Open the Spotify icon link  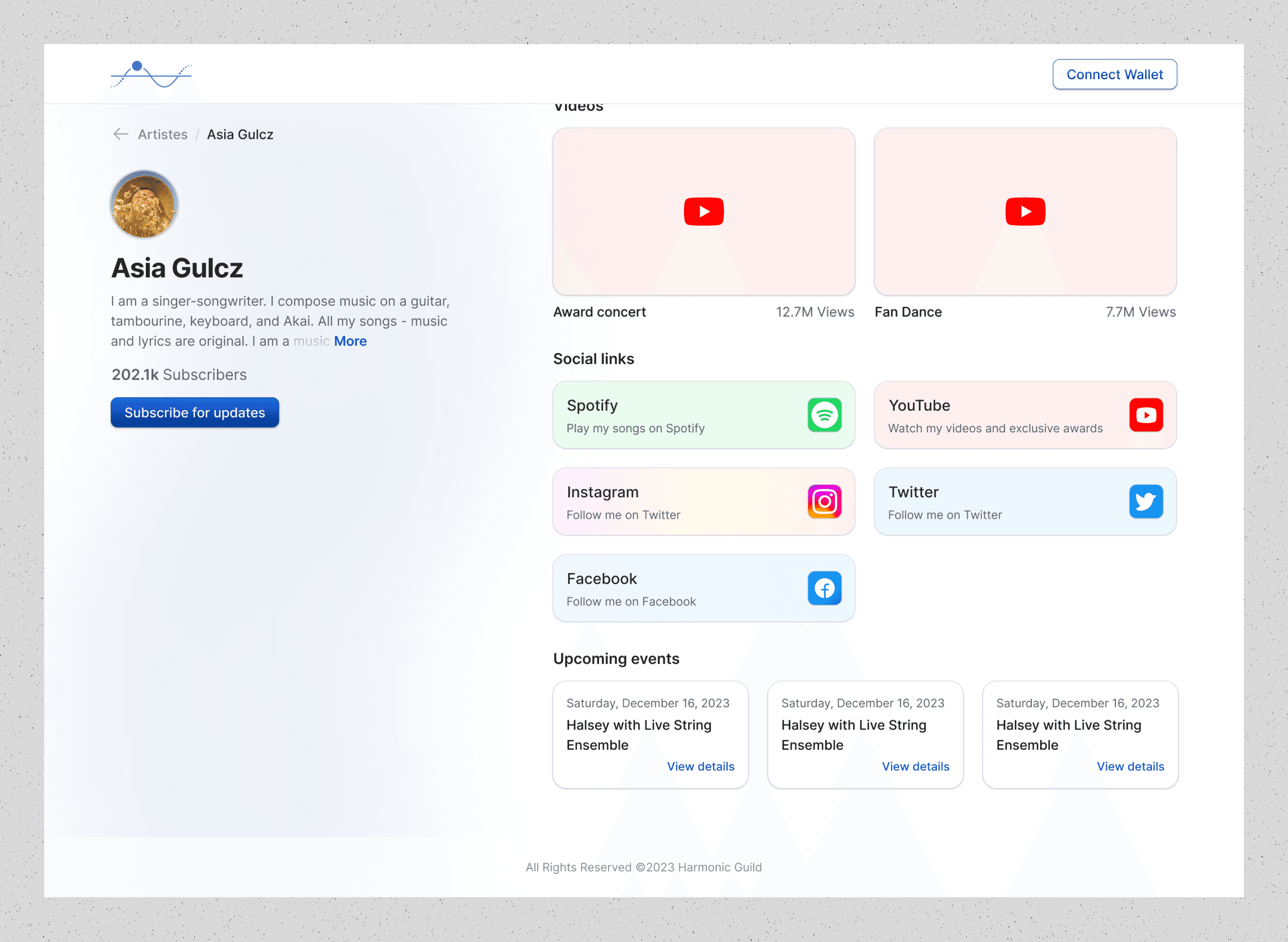(824, 415)
